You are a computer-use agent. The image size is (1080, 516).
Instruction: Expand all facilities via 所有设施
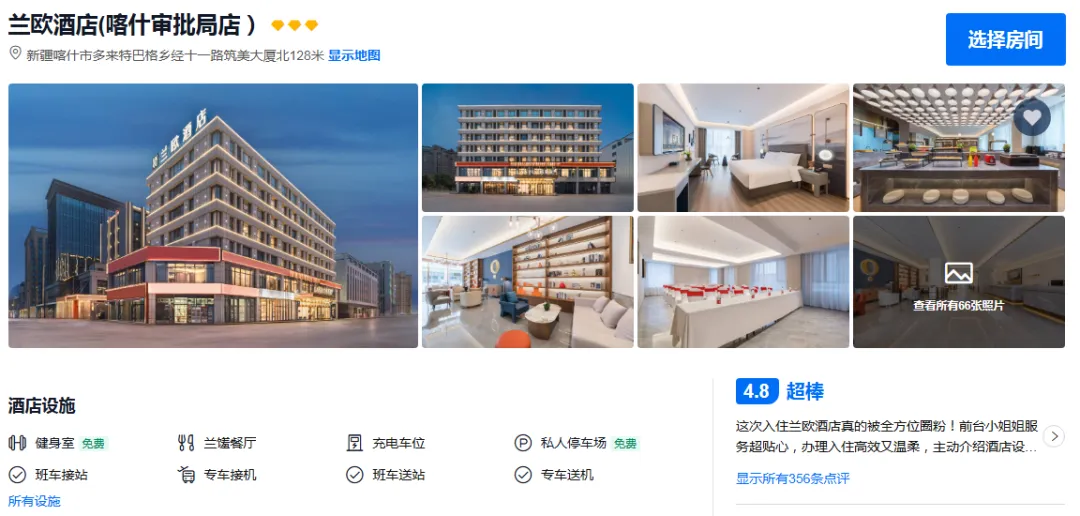tap(34, 501)
